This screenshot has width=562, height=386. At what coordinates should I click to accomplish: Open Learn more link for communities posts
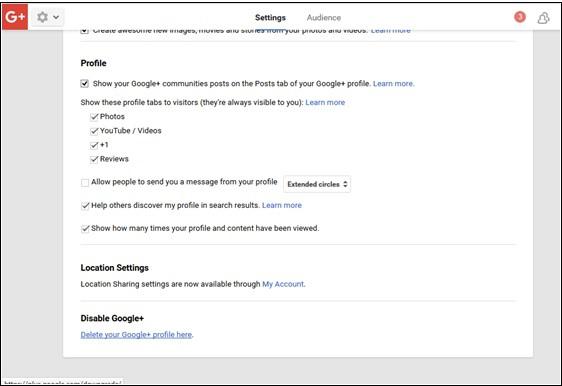393,84
